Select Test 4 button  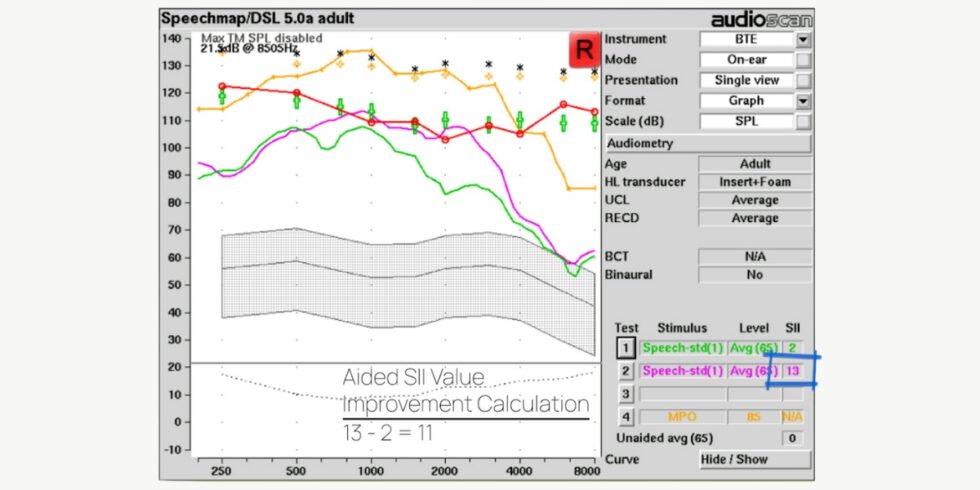[625, 416]
